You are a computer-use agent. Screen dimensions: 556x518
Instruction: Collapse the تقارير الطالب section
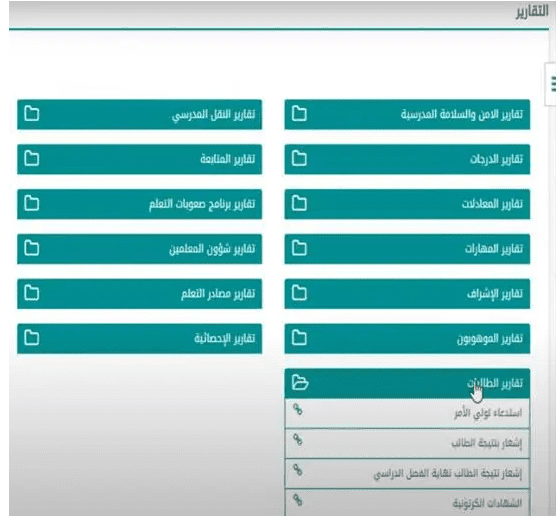(407, 383)
